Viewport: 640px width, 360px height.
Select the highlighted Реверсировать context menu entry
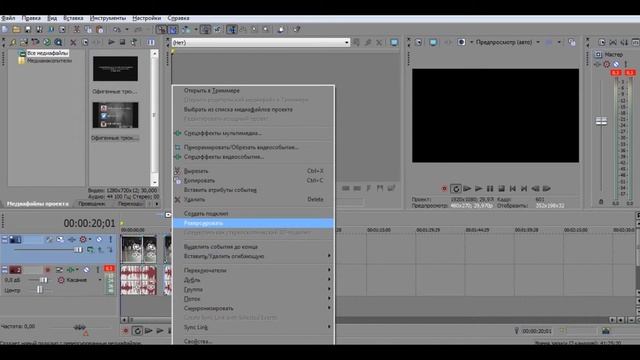(x=253, y=223)
